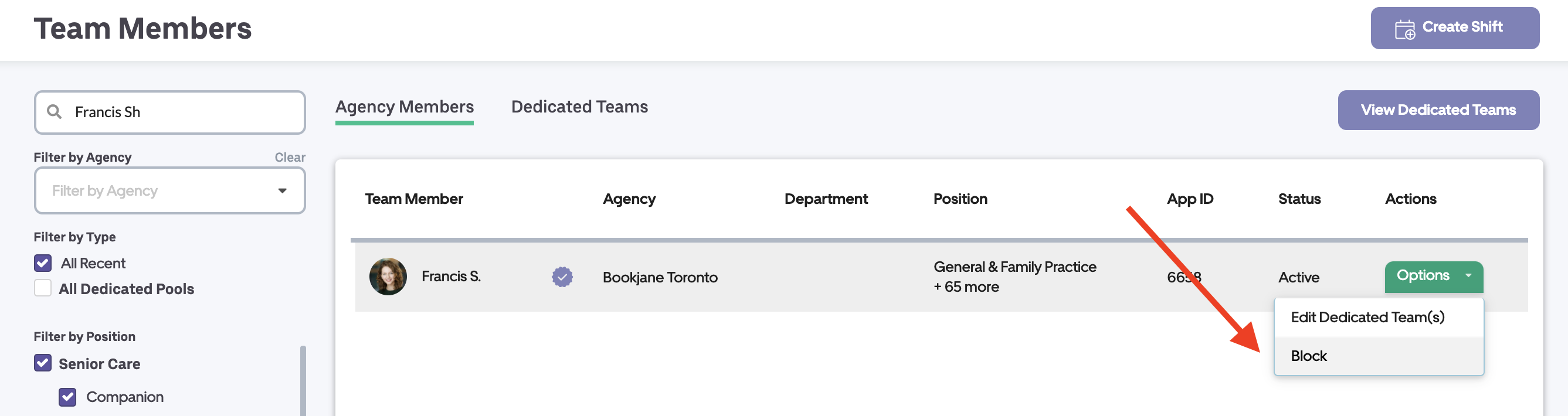This screenshot has height=416, width=1568.
Task: Click Francis S. profile photo
Action: coord(388,277)
